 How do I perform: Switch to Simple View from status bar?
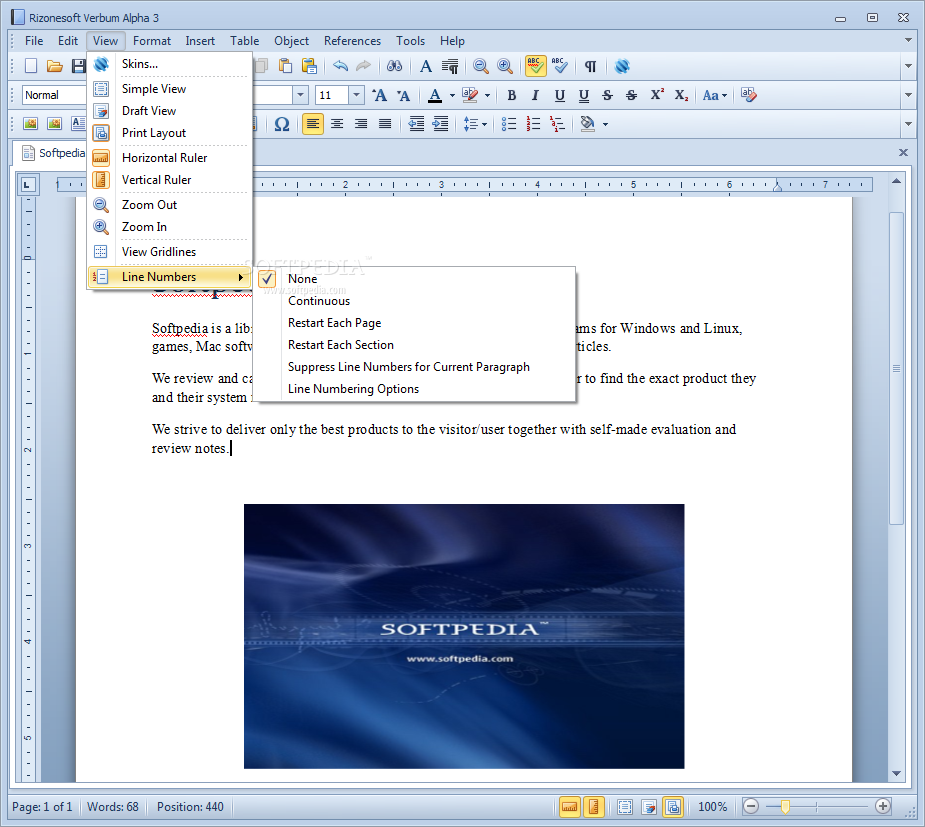625,807
